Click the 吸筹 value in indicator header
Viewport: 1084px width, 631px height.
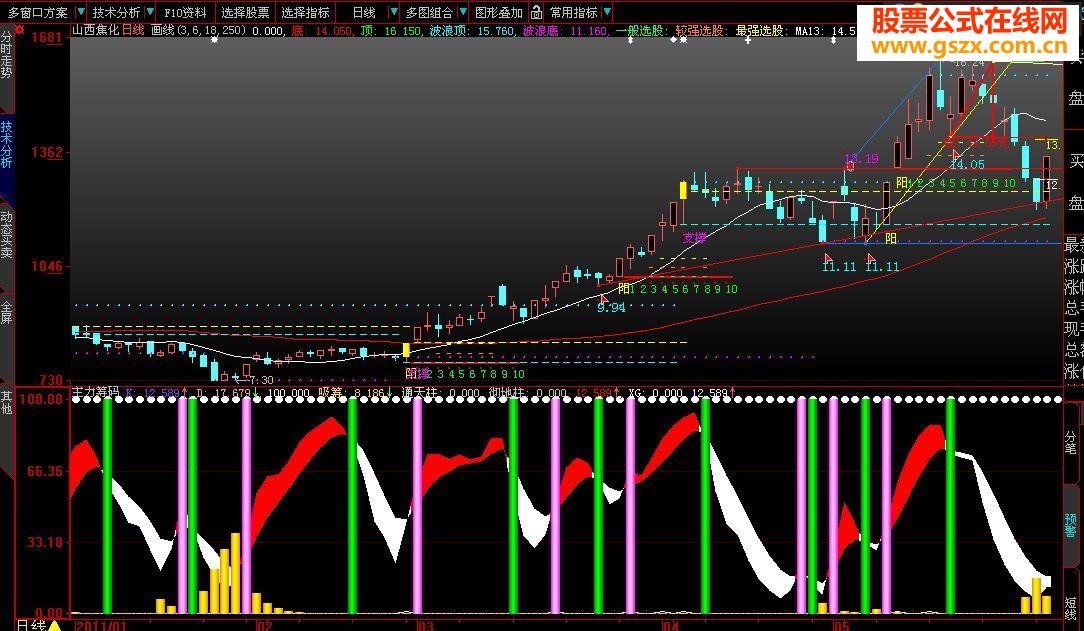[370, 393]
